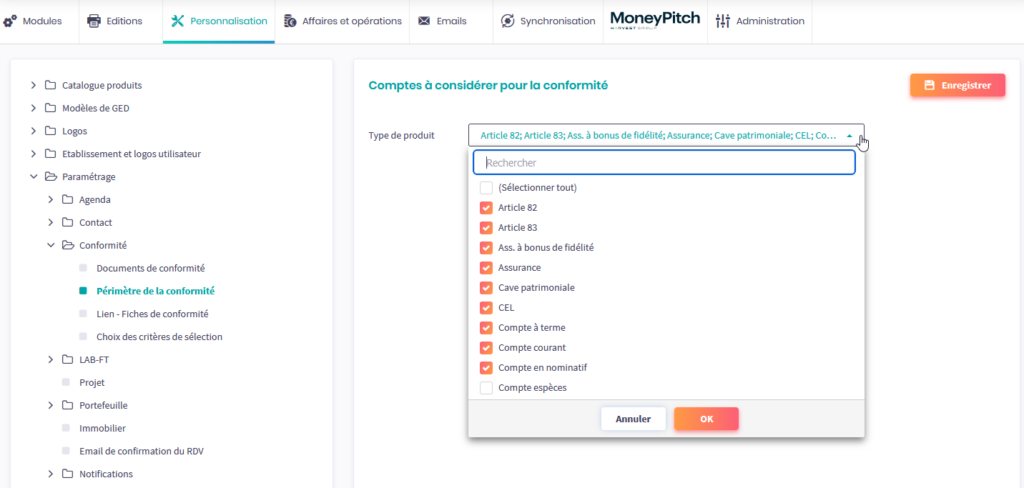Expand the LAB-FT tree node
This screenshot has width=1024, height=488.
51,359
